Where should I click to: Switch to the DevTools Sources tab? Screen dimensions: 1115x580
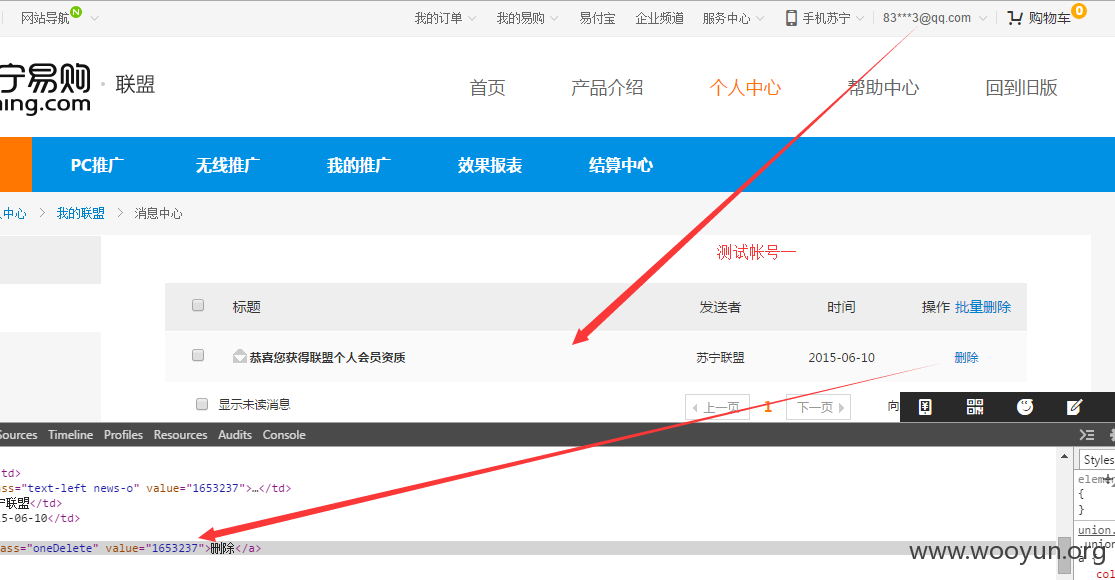tap(18, 434)
